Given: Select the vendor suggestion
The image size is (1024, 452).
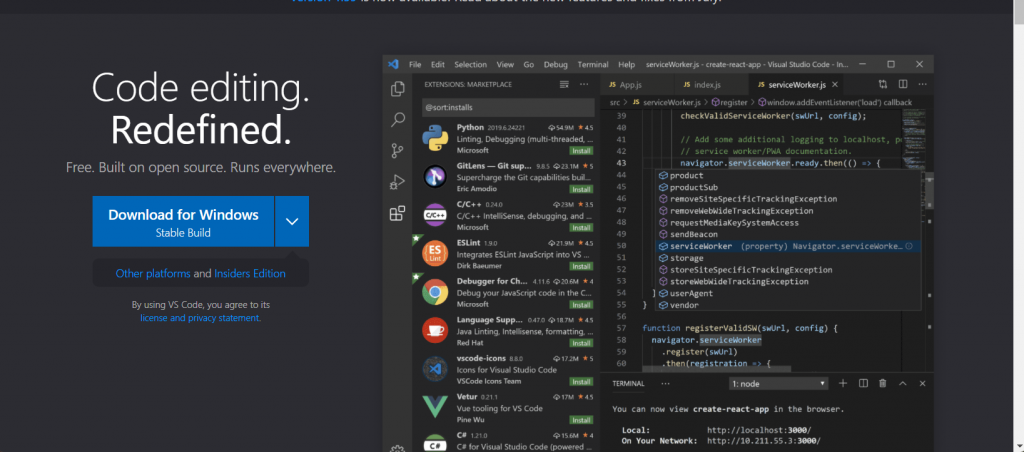Looking at the screenshot, I should [x=788, y=305].
